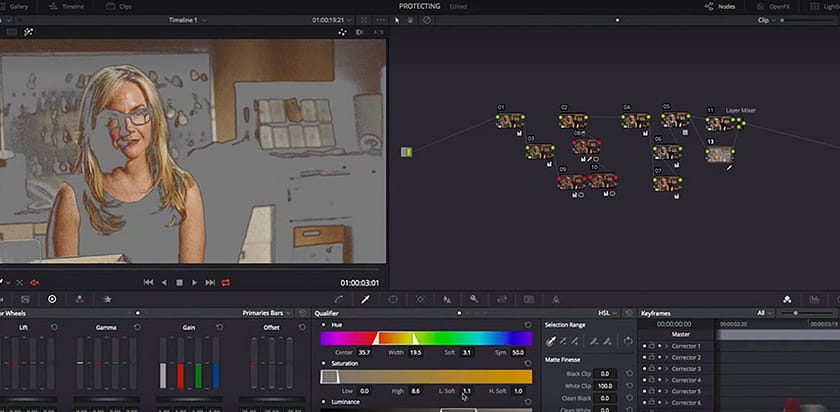The width and height of the screenshot is (840, 412).
Task: Select the arrow pointer tool above nodes
Action: click(x=397, y=20)
